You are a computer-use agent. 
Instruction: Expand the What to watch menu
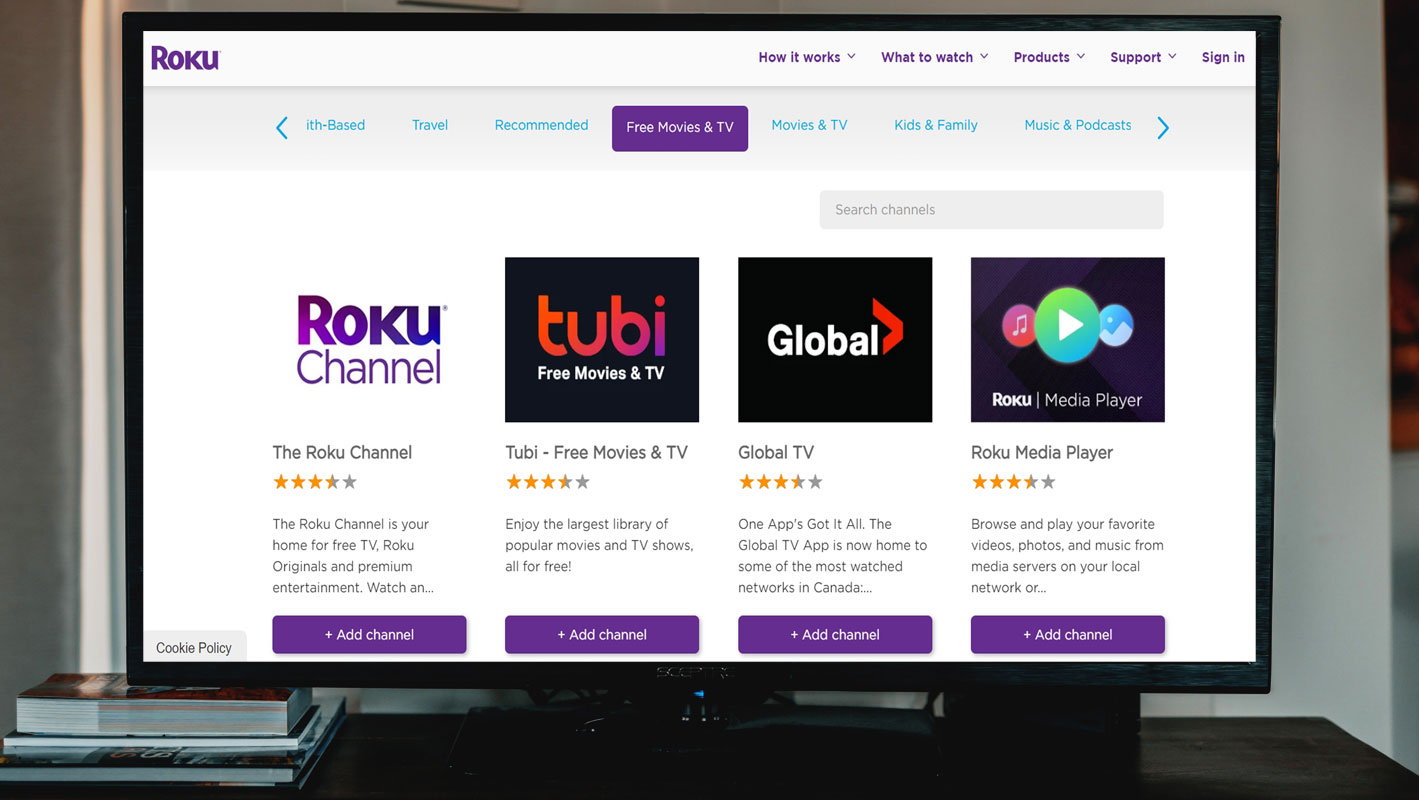click(x=934, y=57)
